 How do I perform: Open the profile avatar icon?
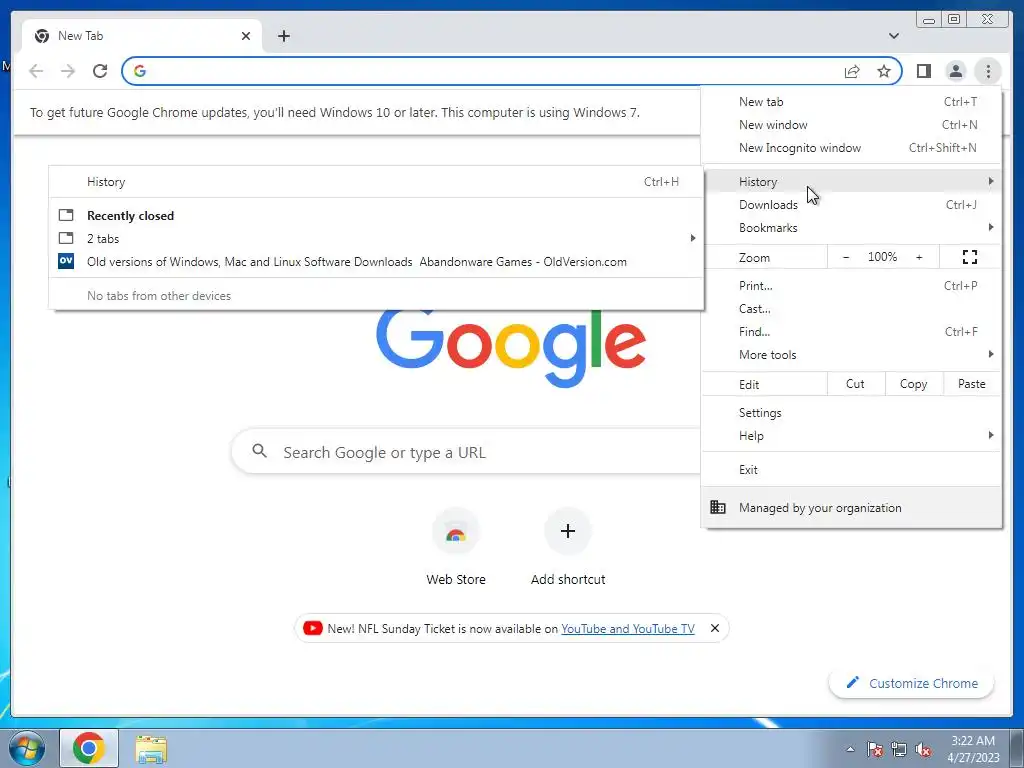[955, 71]
